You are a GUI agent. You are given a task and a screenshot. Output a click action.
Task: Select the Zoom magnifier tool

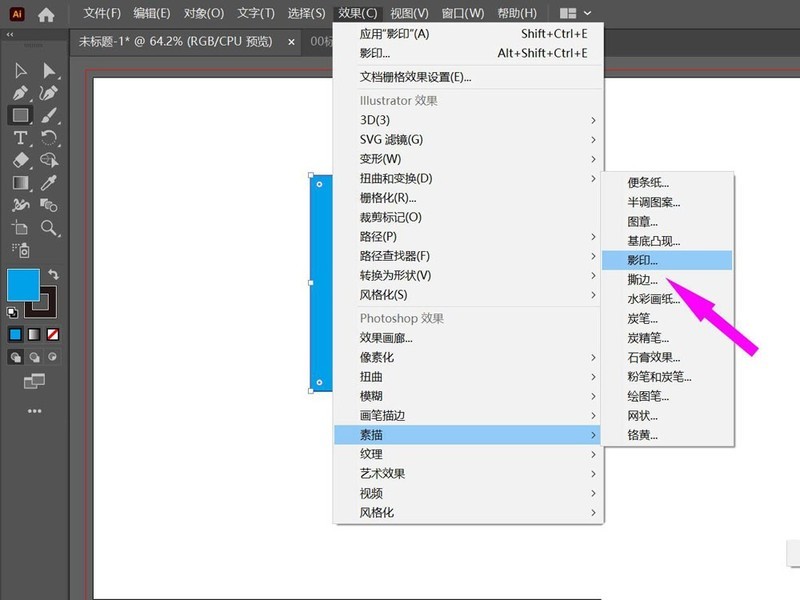pos(48,228)
